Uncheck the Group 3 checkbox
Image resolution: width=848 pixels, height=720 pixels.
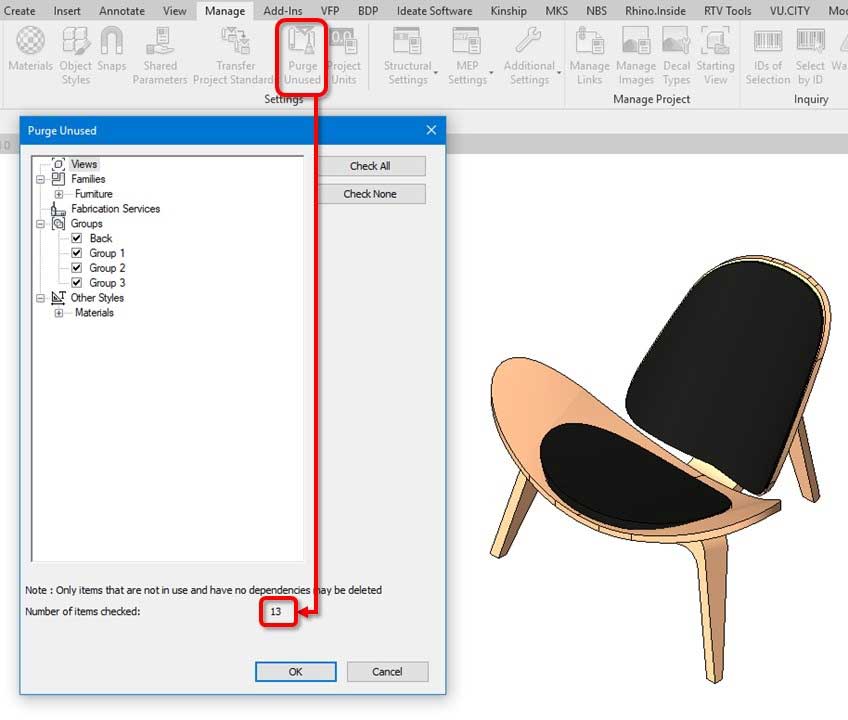(77, 282)
